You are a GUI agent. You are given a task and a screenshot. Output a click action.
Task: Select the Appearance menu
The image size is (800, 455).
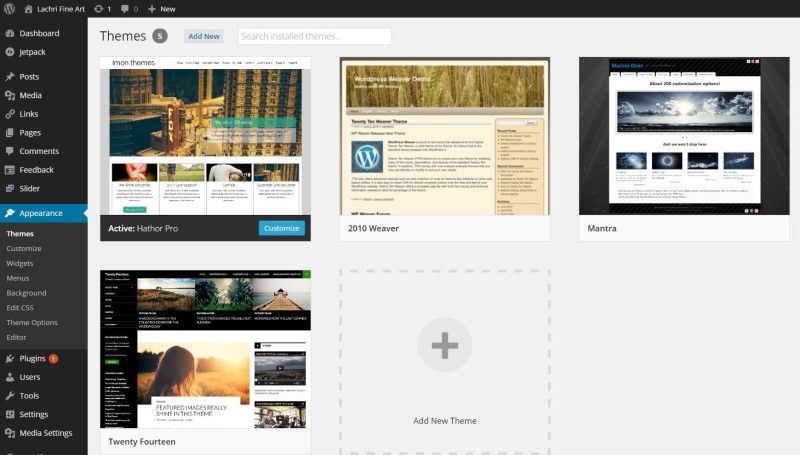point(41,213)
